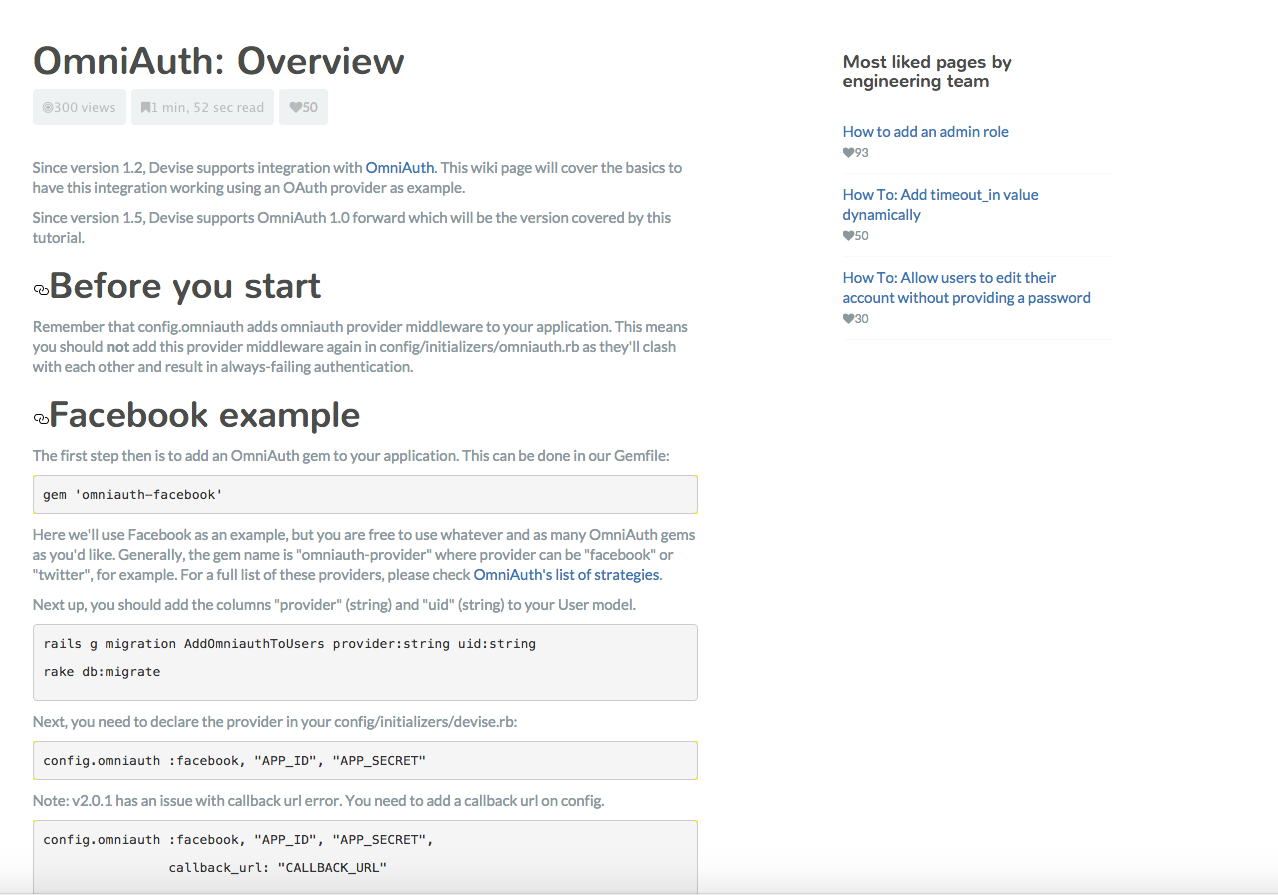
Task: Click sentence about declaring provider in devise.rb
Action: (x=275, y=720)
